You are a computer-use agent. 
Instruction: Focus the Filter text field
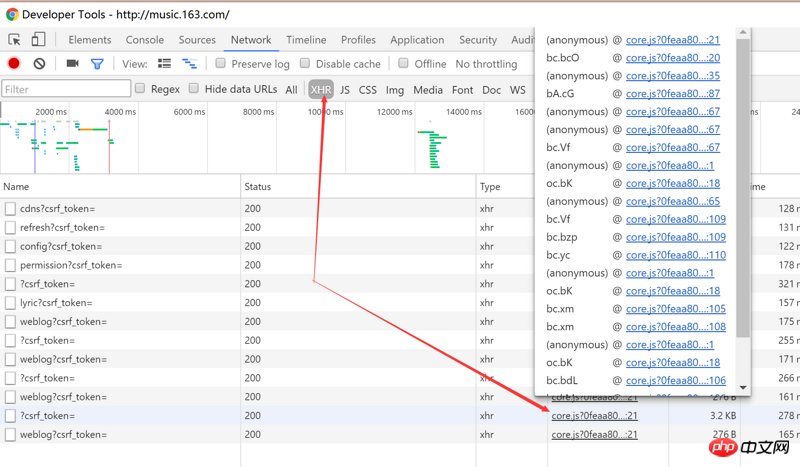66,89
